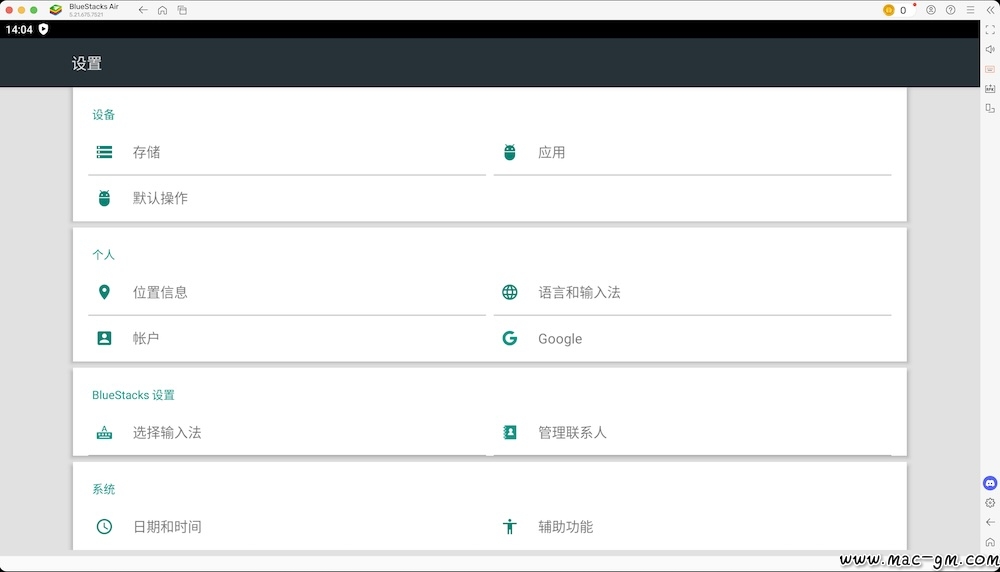1000x572 pixels.
Task: Select the 帐户 accounts entry
Action: (x=287, y=339)
